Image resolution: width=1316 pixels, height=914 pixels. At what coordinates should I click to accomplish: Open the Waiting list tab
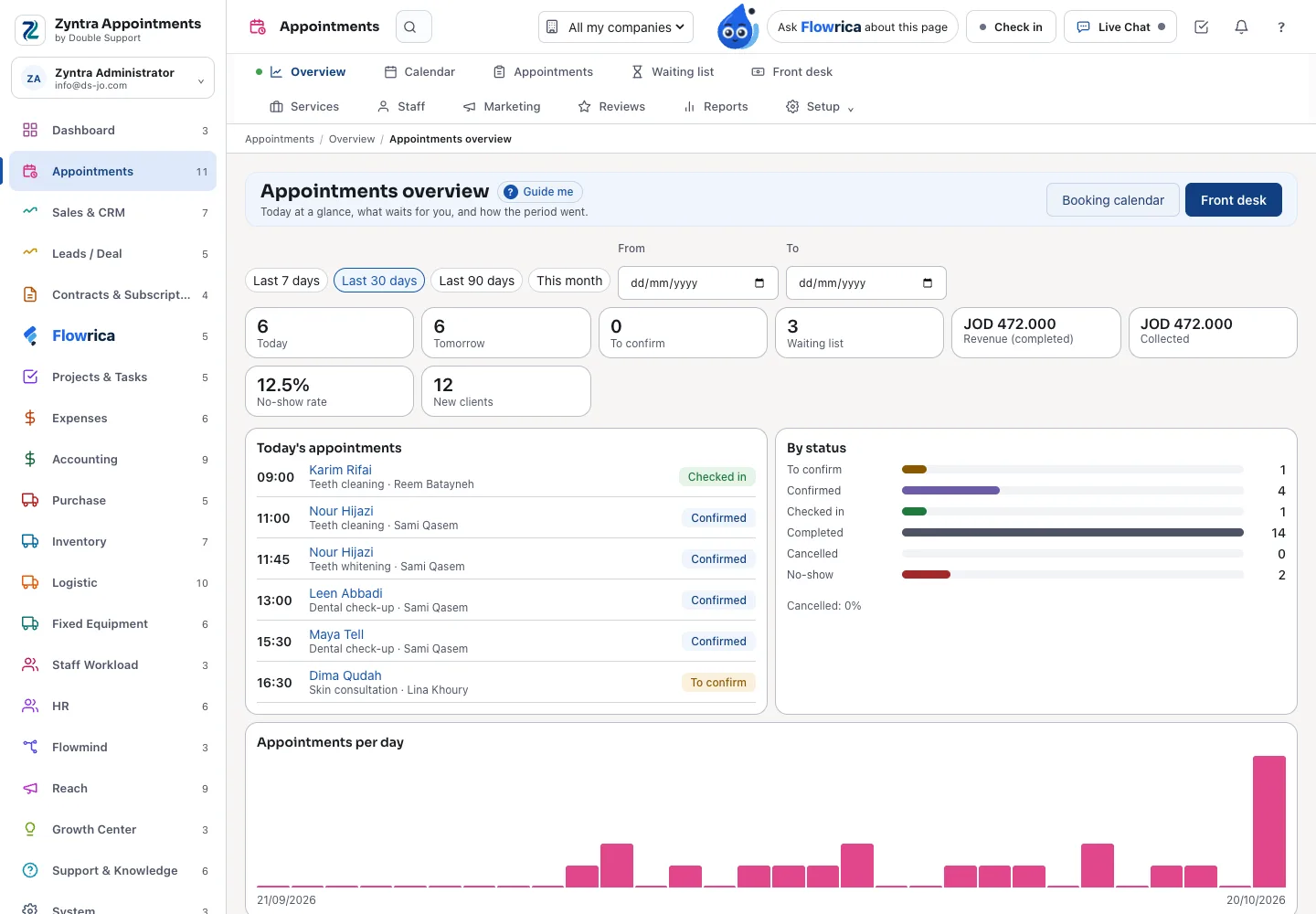(673, 72)
